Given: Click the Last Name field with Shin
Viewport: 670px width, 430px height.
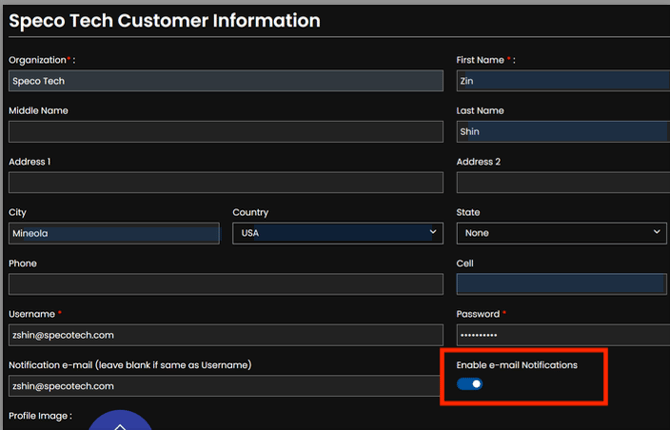Looking at the screenshot, I should (563, 132).
